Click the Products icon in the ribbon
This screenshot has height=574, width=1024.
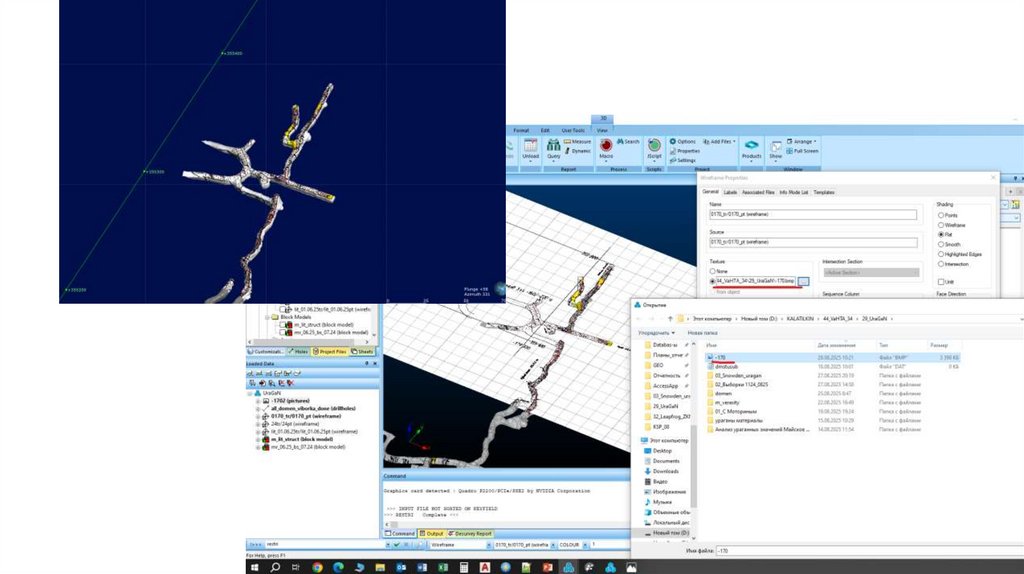(x=751, y=147)
